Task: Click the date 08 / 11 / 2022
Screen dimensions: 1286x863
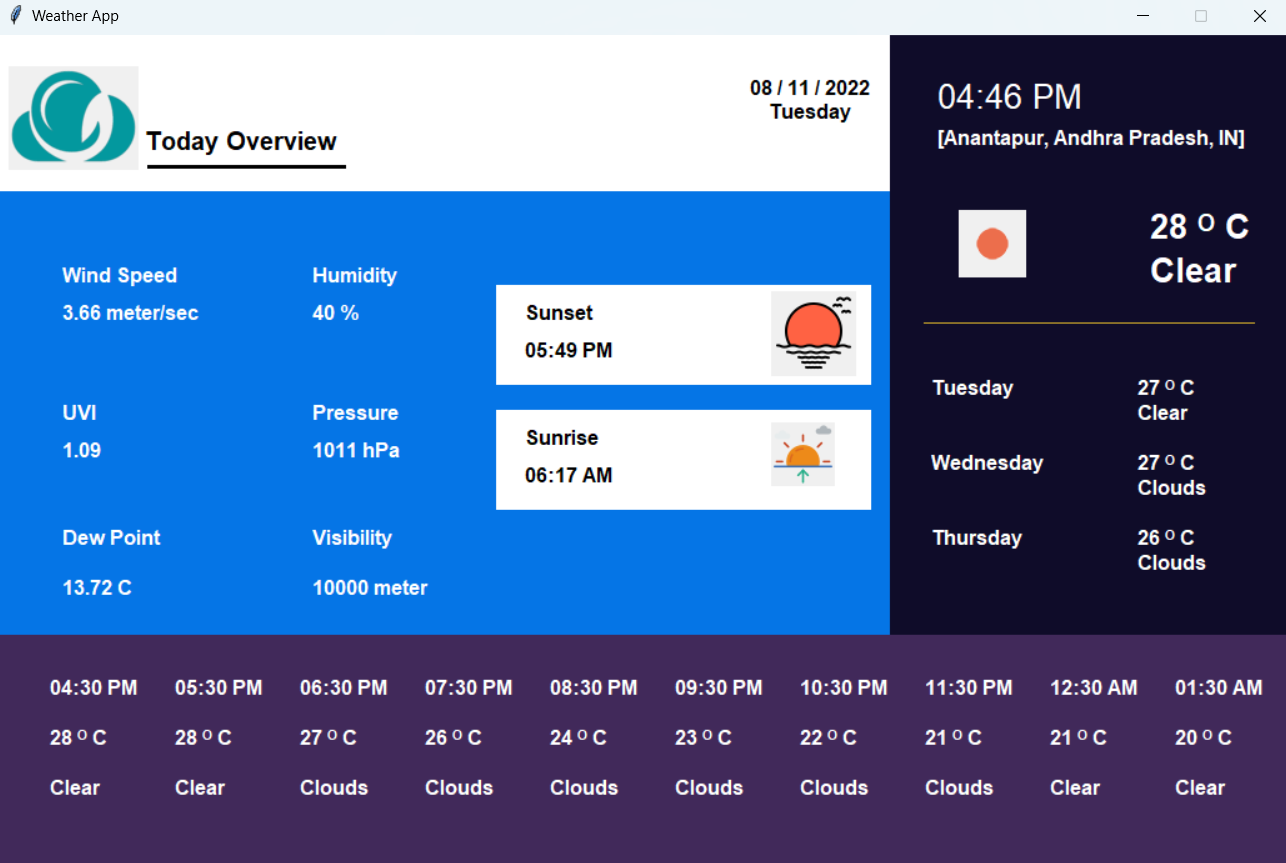Action: pyautogui.click(x=809, y=88)
